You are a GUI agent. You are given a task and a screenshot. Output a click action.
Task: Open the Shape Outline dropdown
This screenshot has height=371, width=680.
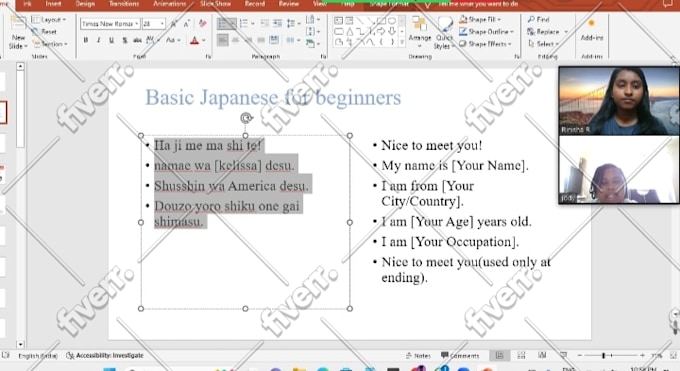pyautogui.click(x=487, y=32)
